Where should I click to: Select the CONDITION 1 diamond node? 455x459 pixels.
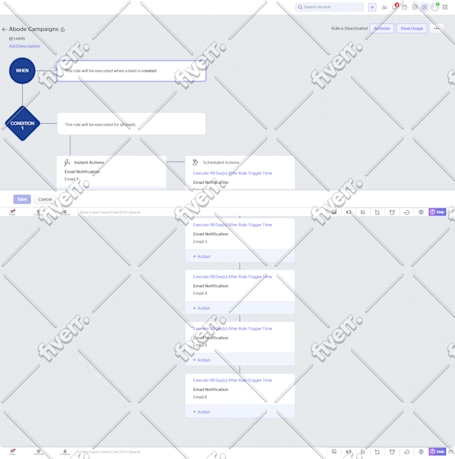tap(22, 124)
